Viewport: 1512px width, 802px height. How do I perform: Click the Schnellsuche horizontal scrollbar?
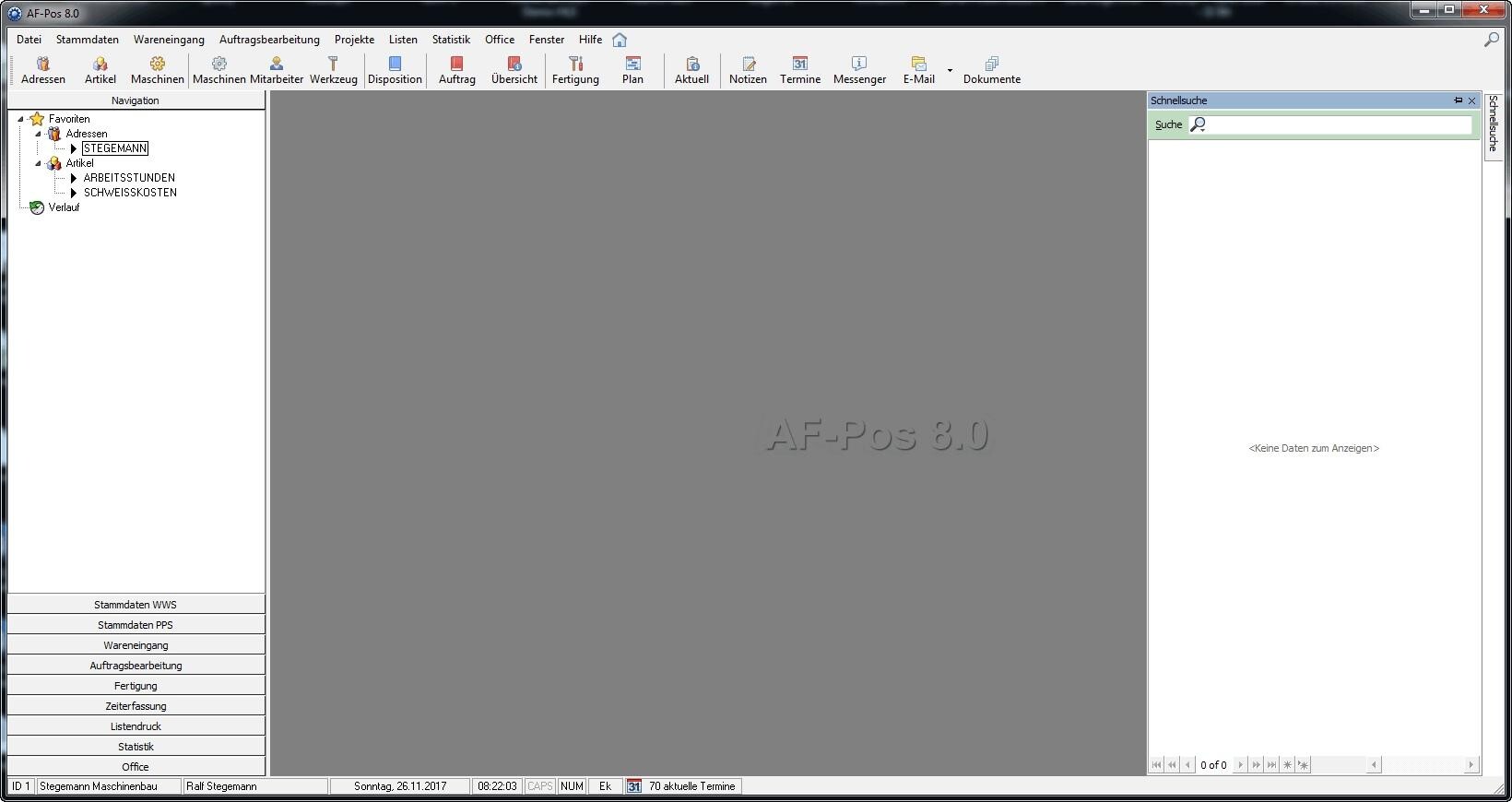click(x=1422, y=764)
